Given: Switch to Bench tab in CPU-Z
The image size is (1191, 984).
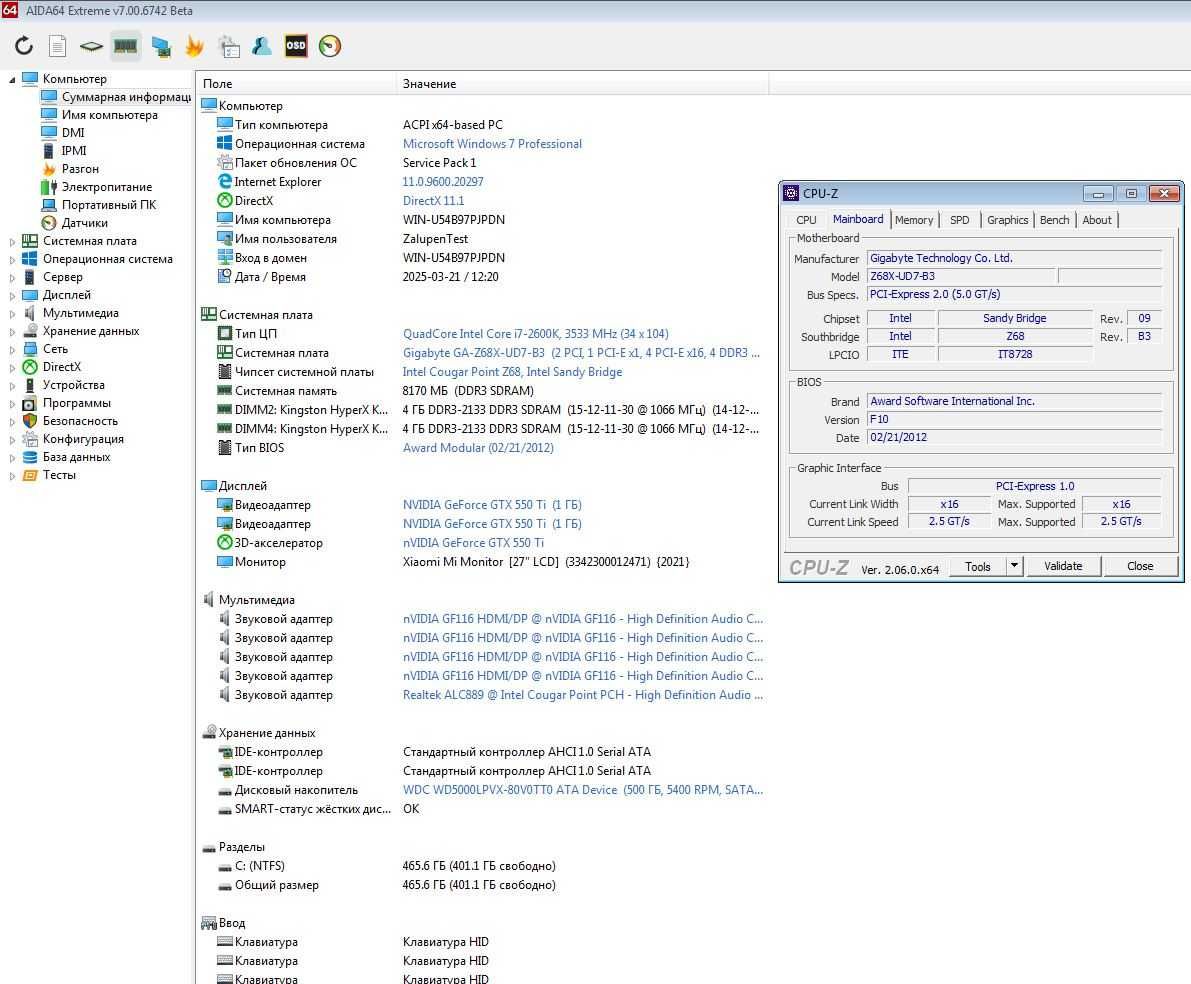Looking at the screenshot, I should (1054, 220).
